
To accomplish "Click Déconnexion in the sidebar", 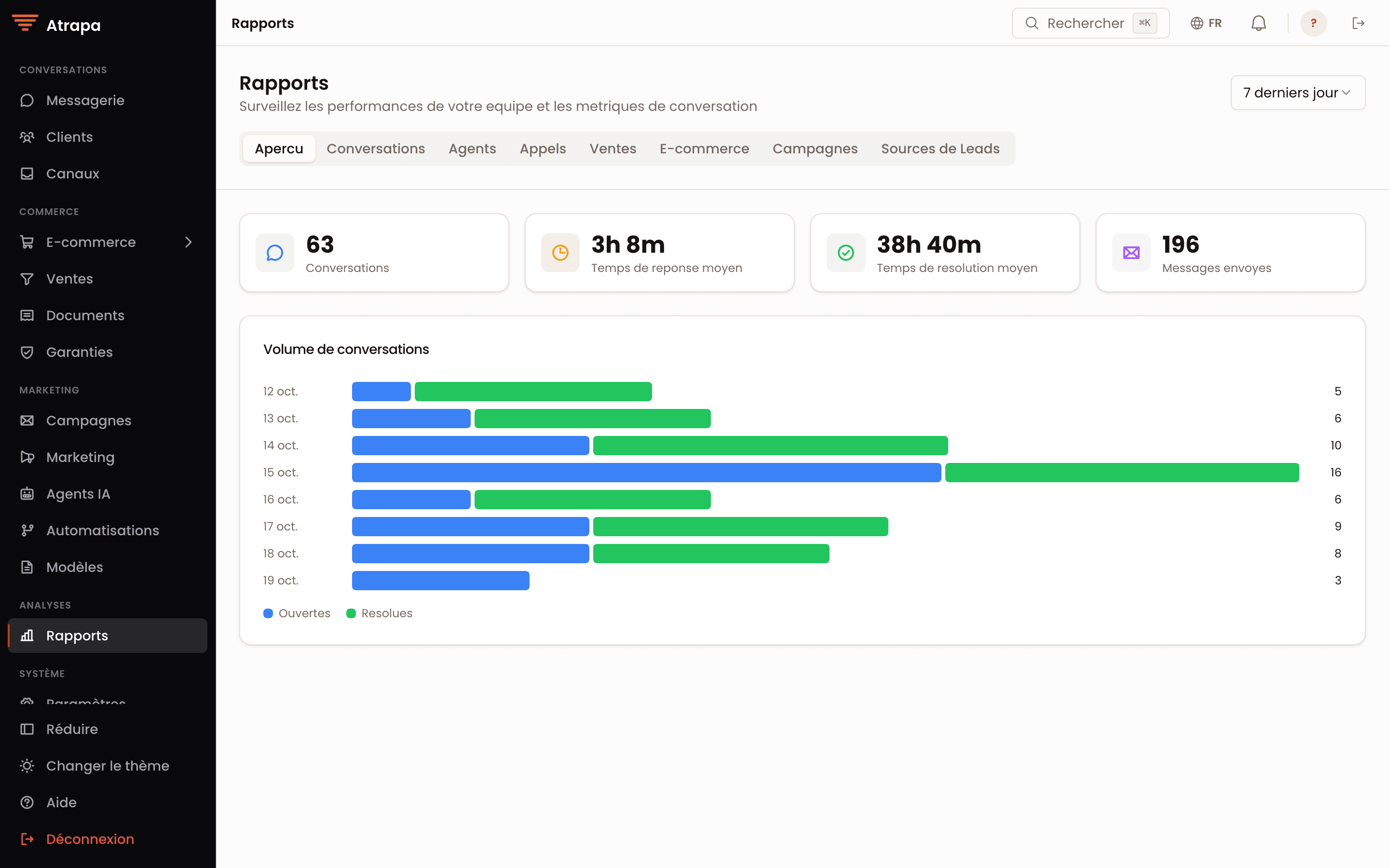I will point(108,839).
